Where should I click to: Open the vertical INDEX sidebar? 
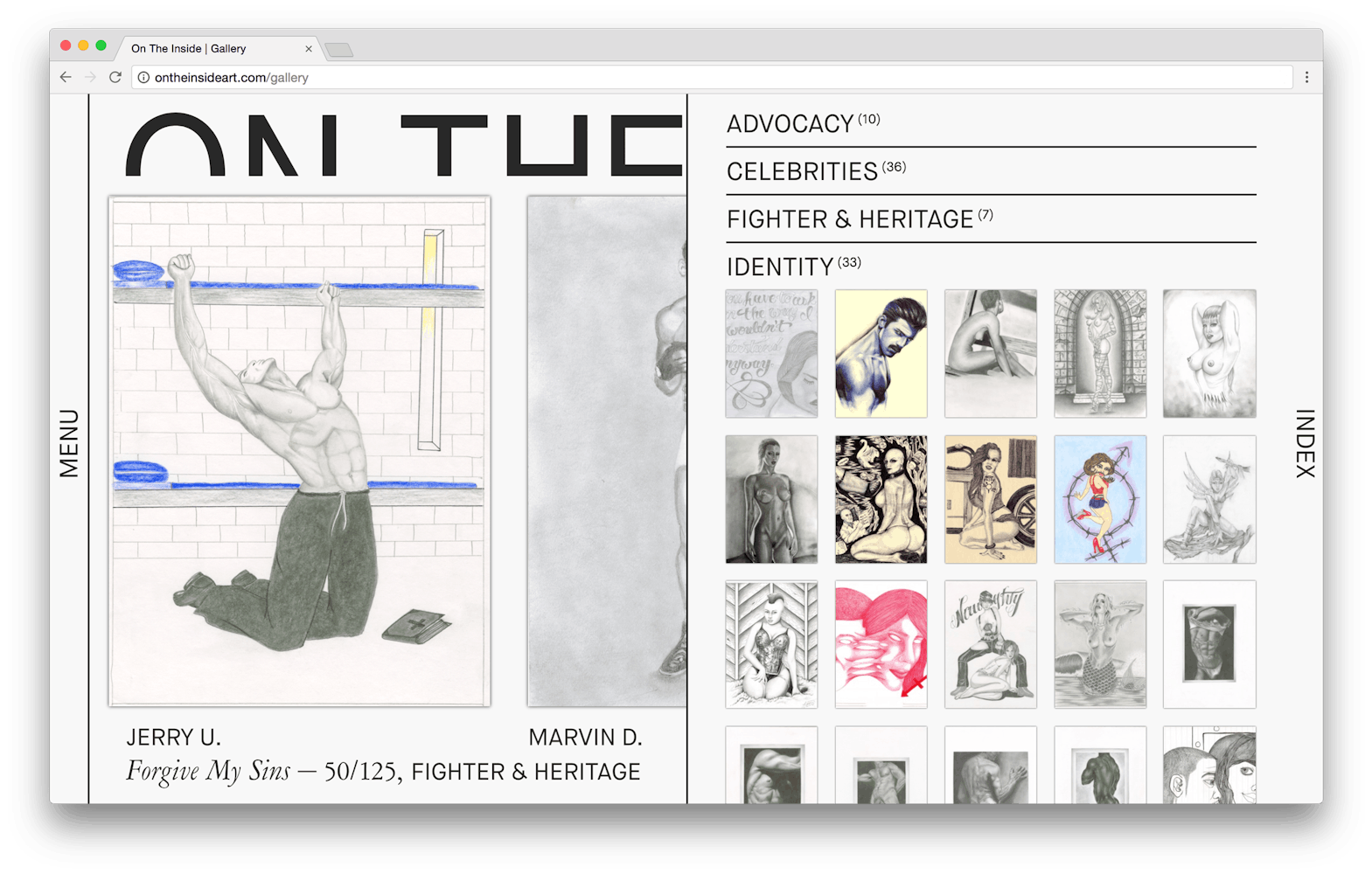pyautogui.click(x=1304, y=443)
